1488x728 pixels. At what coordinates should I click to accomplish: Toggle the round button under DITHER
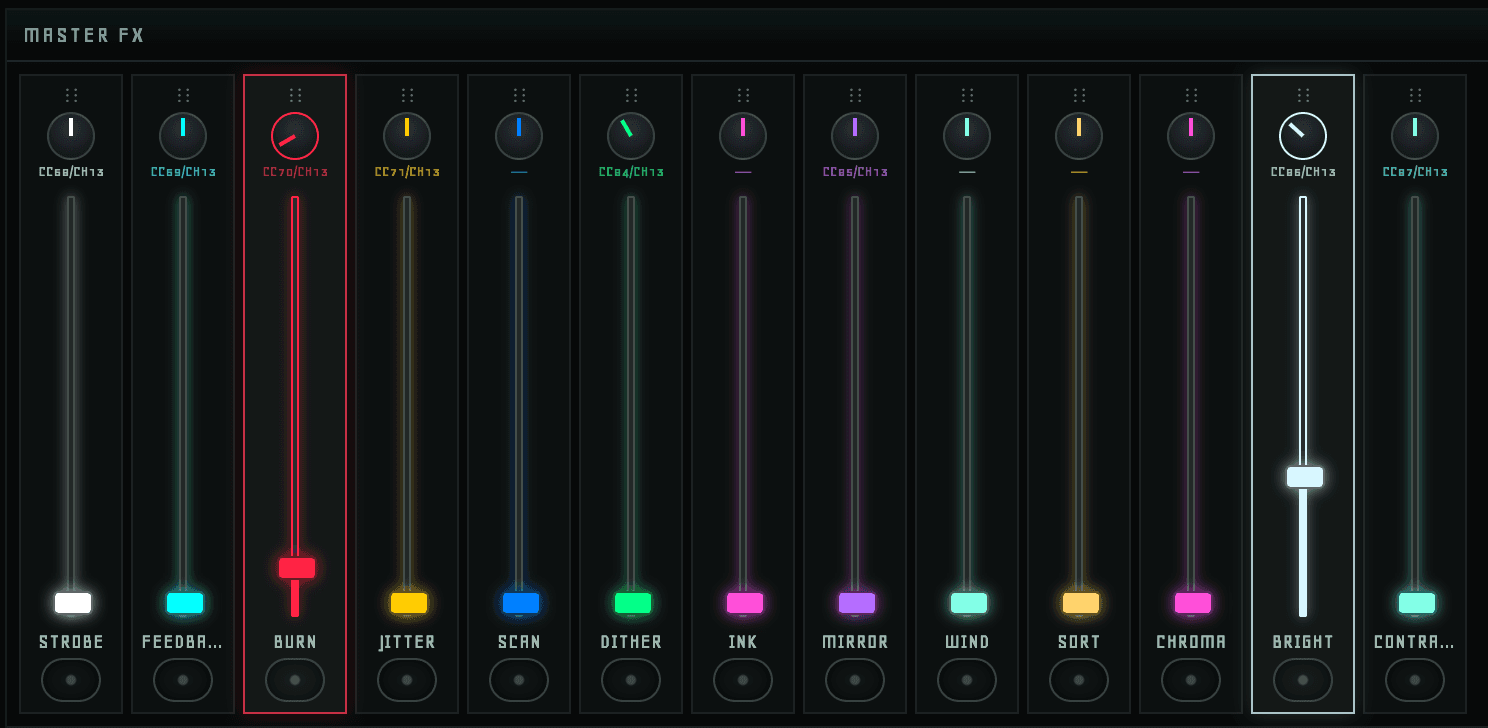tap(631, 680)
